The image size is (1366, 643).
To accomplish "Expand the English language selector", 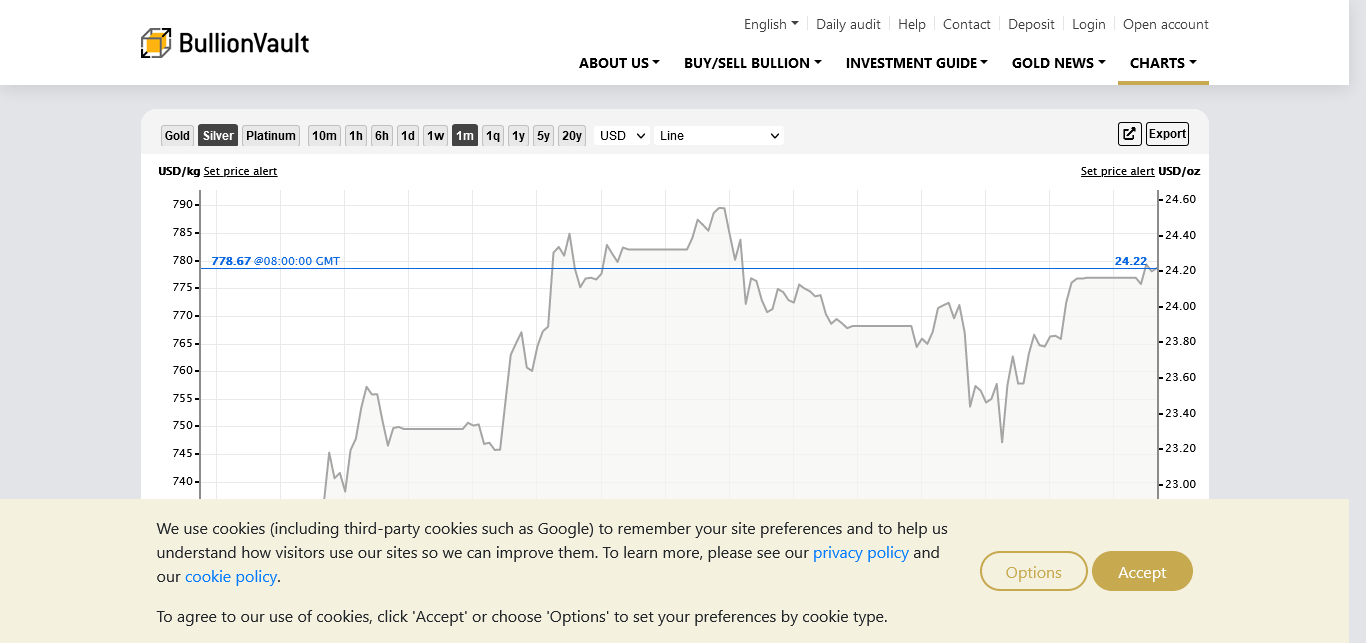I will coord(770,24).
